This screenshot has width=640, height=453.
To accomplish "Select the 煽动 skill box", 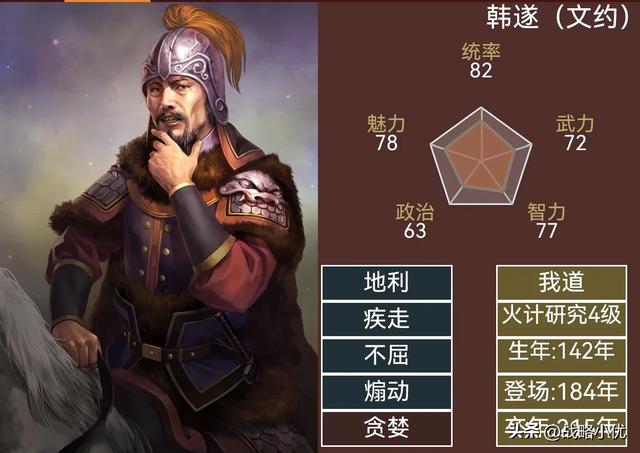I will coord(387,392).
